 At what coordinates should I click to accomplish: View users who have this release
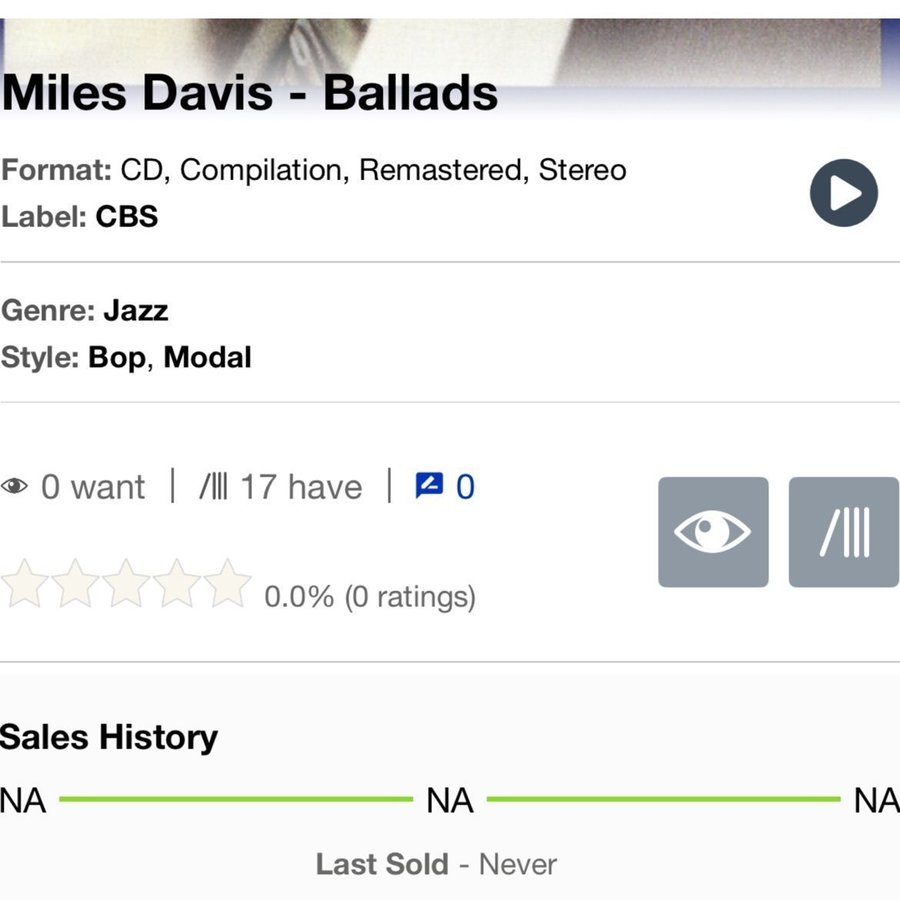(300, 487)
